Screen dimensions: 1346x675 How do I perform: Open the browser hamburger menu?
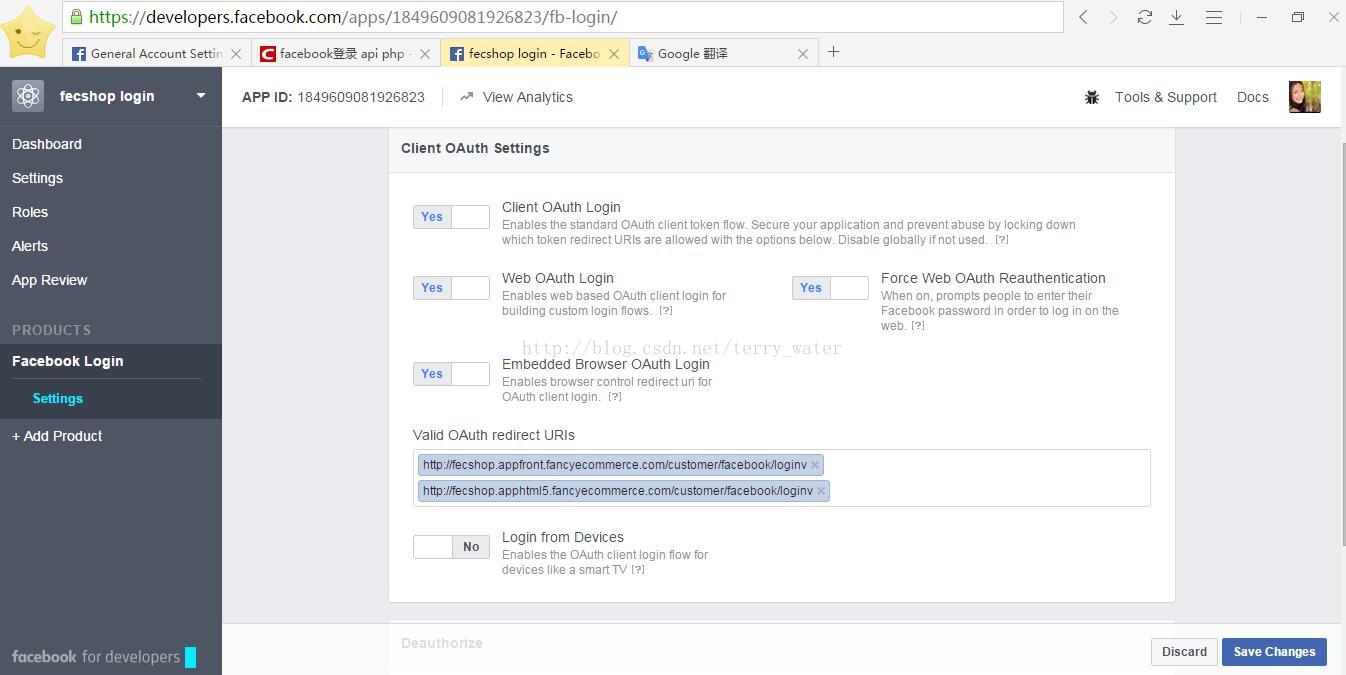pyautogui.click(x=1213, y=17)
